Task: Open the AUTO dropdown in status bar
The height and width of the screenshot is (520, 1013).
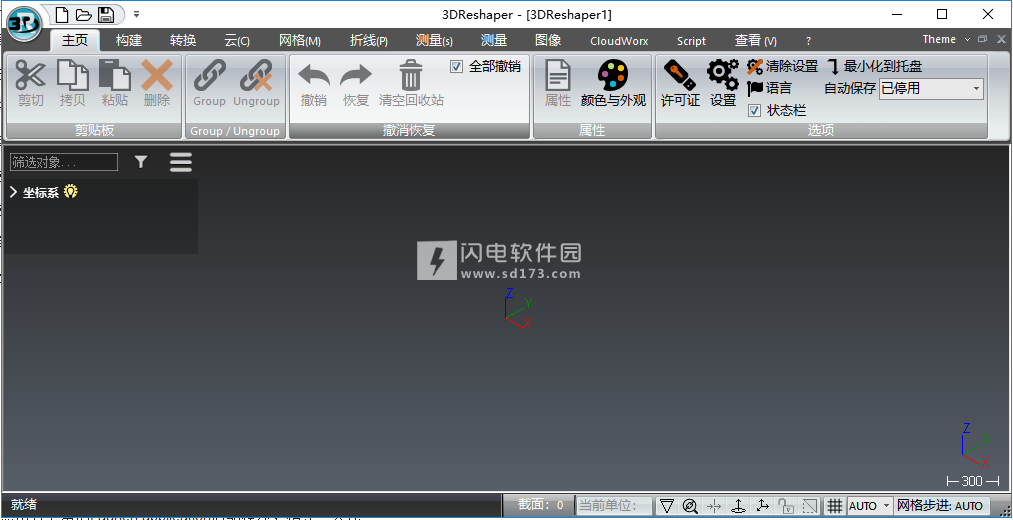Action: [870, 506]
